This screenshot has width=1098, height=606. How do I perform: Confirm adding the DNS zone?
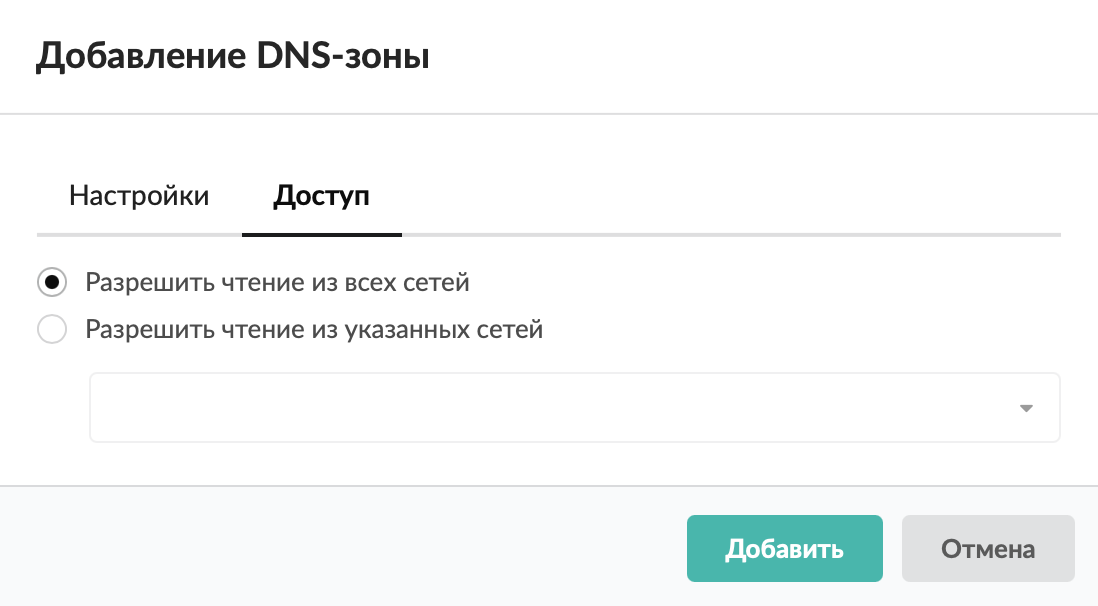(784, 549)
